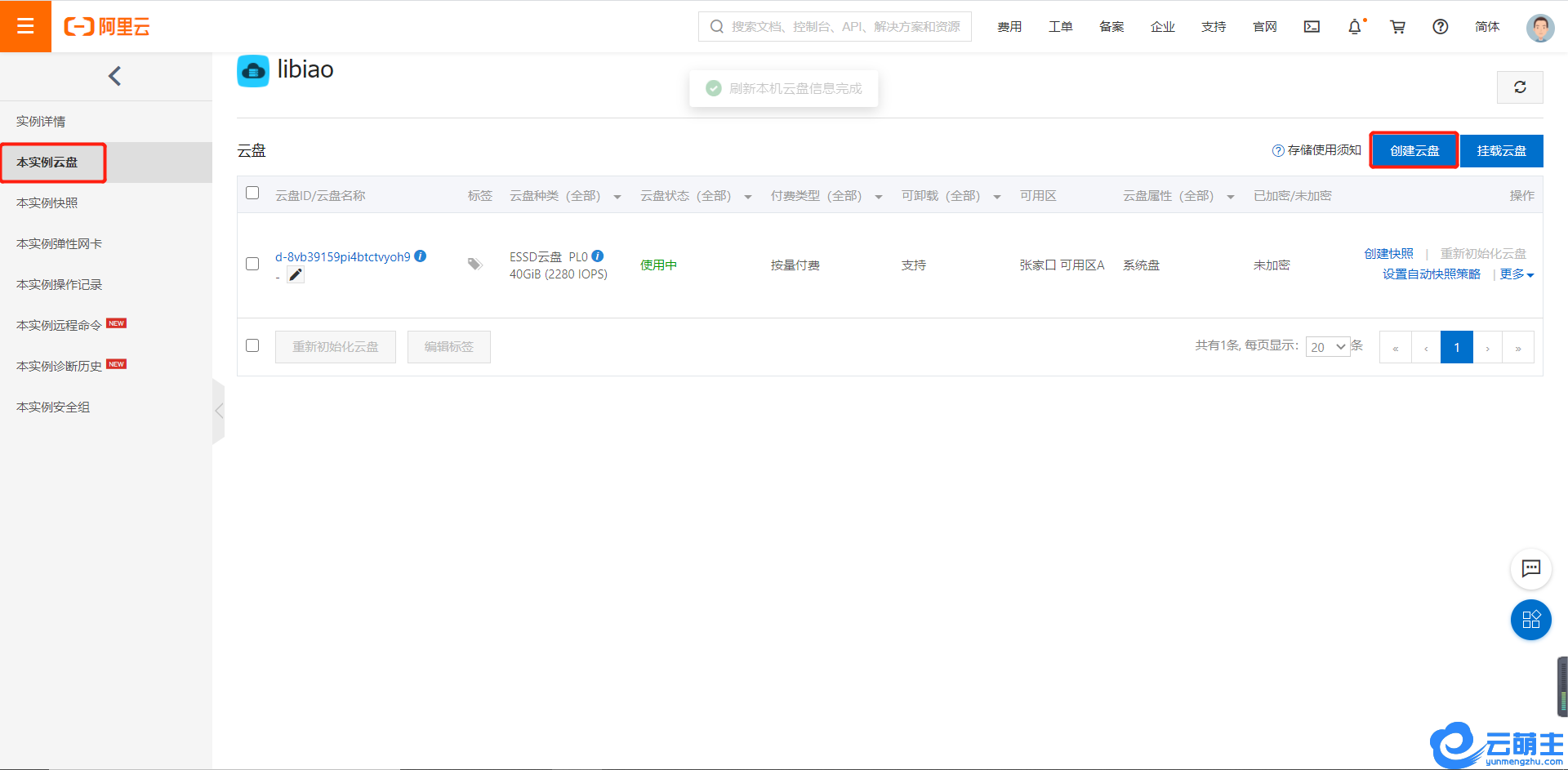Click the refresh disk list icon
The width and height of the screenshot is (1568, 770).
1519,87
